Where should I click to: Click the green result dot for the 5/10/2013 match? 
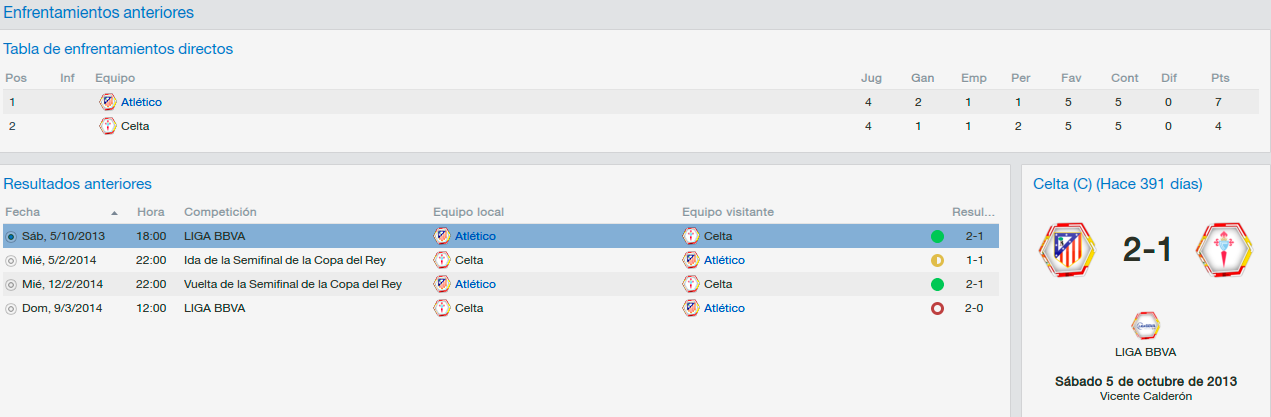click(937, 236)
